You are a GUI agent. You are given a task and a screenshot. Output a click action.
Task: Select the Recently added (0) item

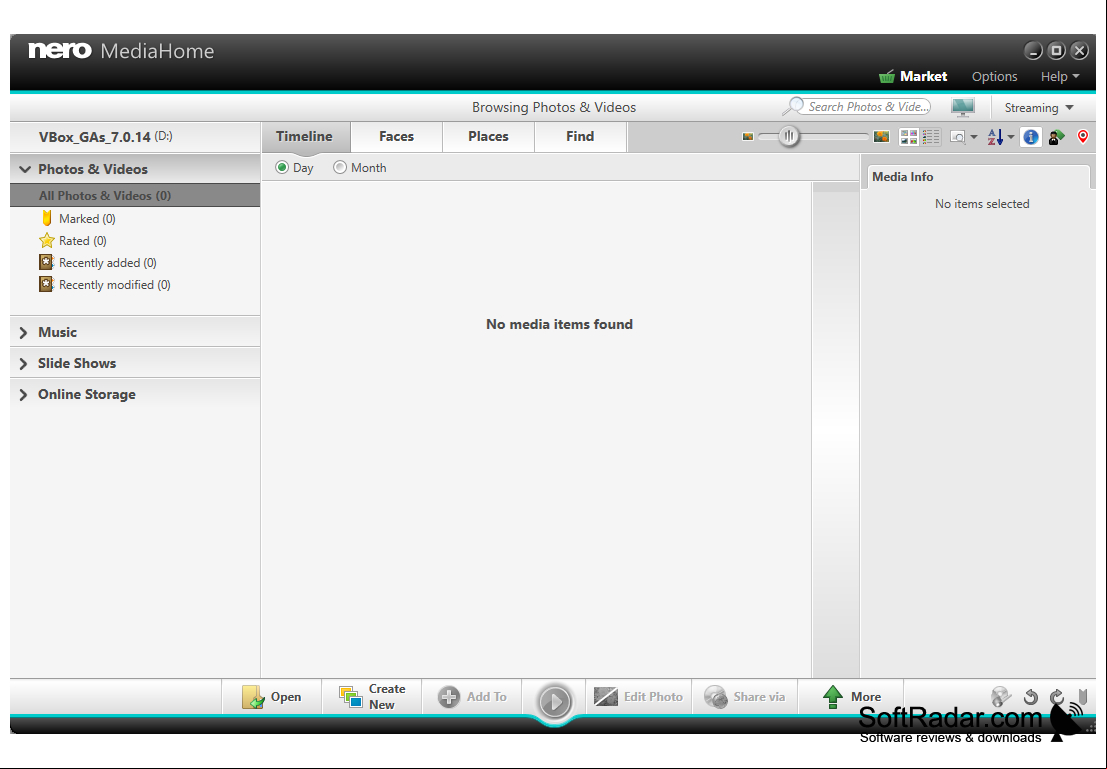pyautogui.click(x=107, y=263)
